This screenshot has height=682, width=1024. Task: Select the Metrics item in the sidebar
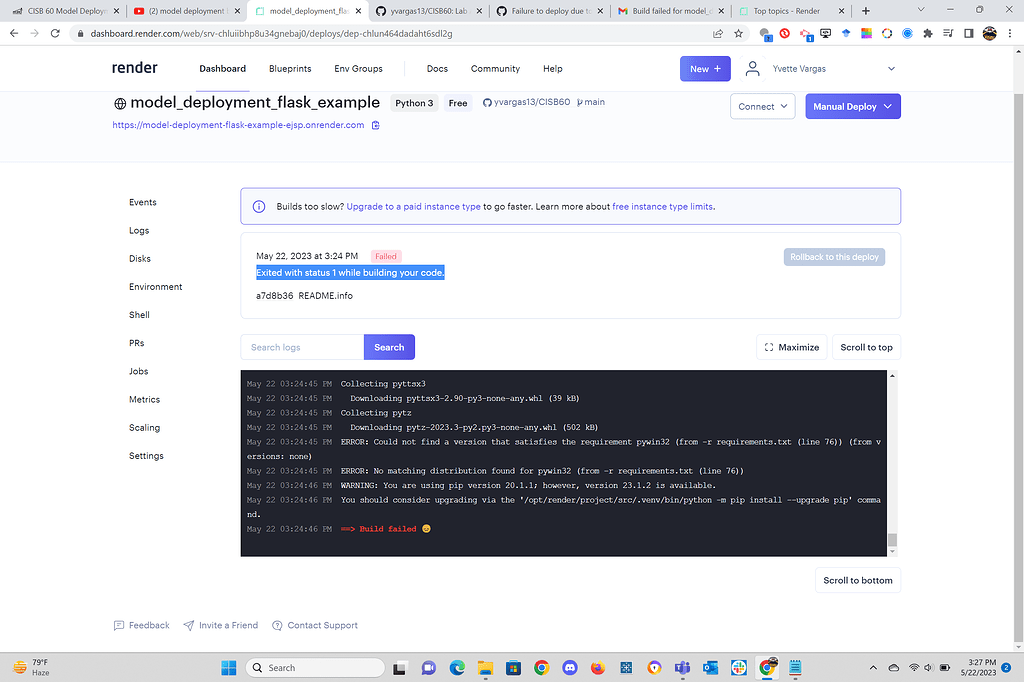pos(147,399)
